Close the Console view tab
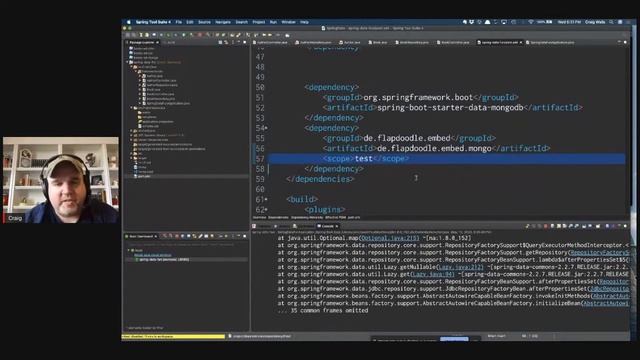640x360 pixels. 337,226
